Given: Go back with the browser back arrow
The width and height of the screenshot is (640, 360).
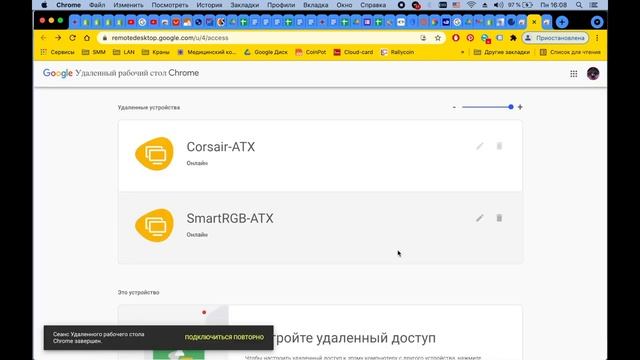Looking at the screenshot, I should (x=44, y=38).
